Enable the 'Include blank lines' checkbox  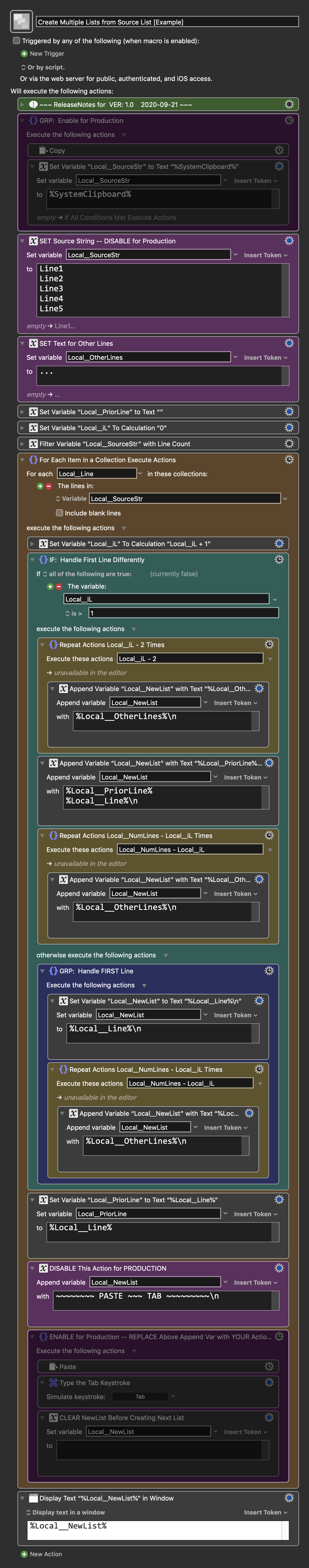pos(60,513)
